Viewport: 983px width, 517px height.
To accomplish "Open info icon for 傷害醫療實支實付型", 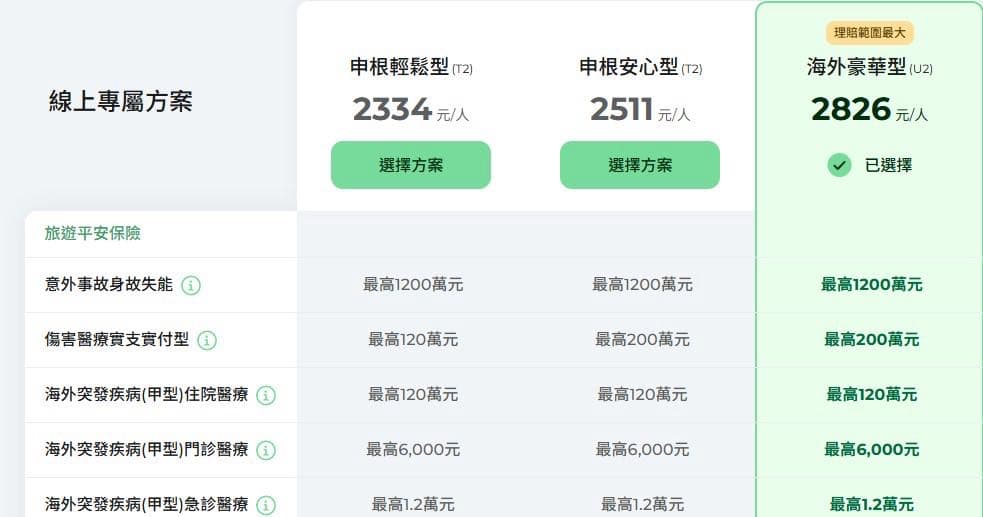I will point(207,340).
